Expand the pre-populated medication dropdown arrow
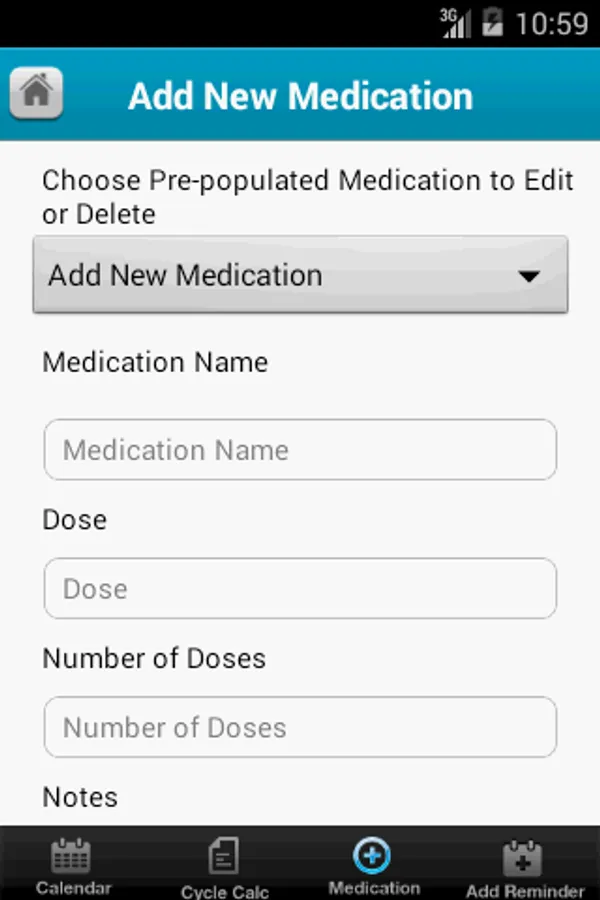This screenshot has width=600, height=900. pos(529,276)
